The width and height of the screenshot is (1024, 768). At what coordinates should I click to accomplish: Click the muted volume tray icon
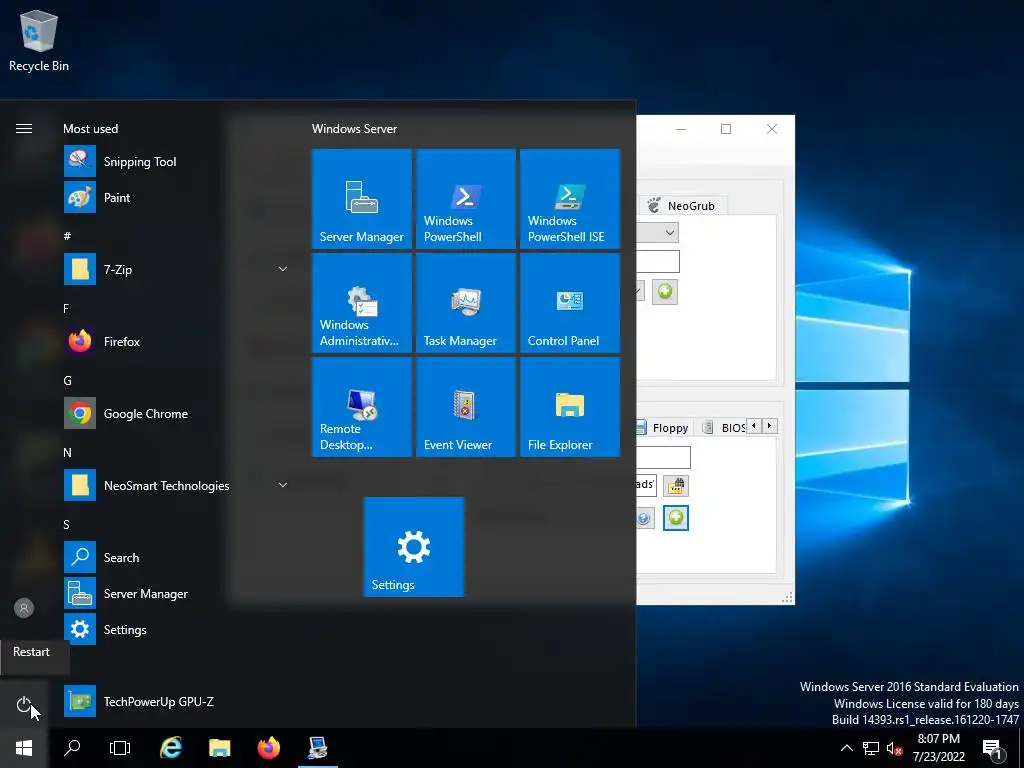pyautogui.click(x=894, y=748)
